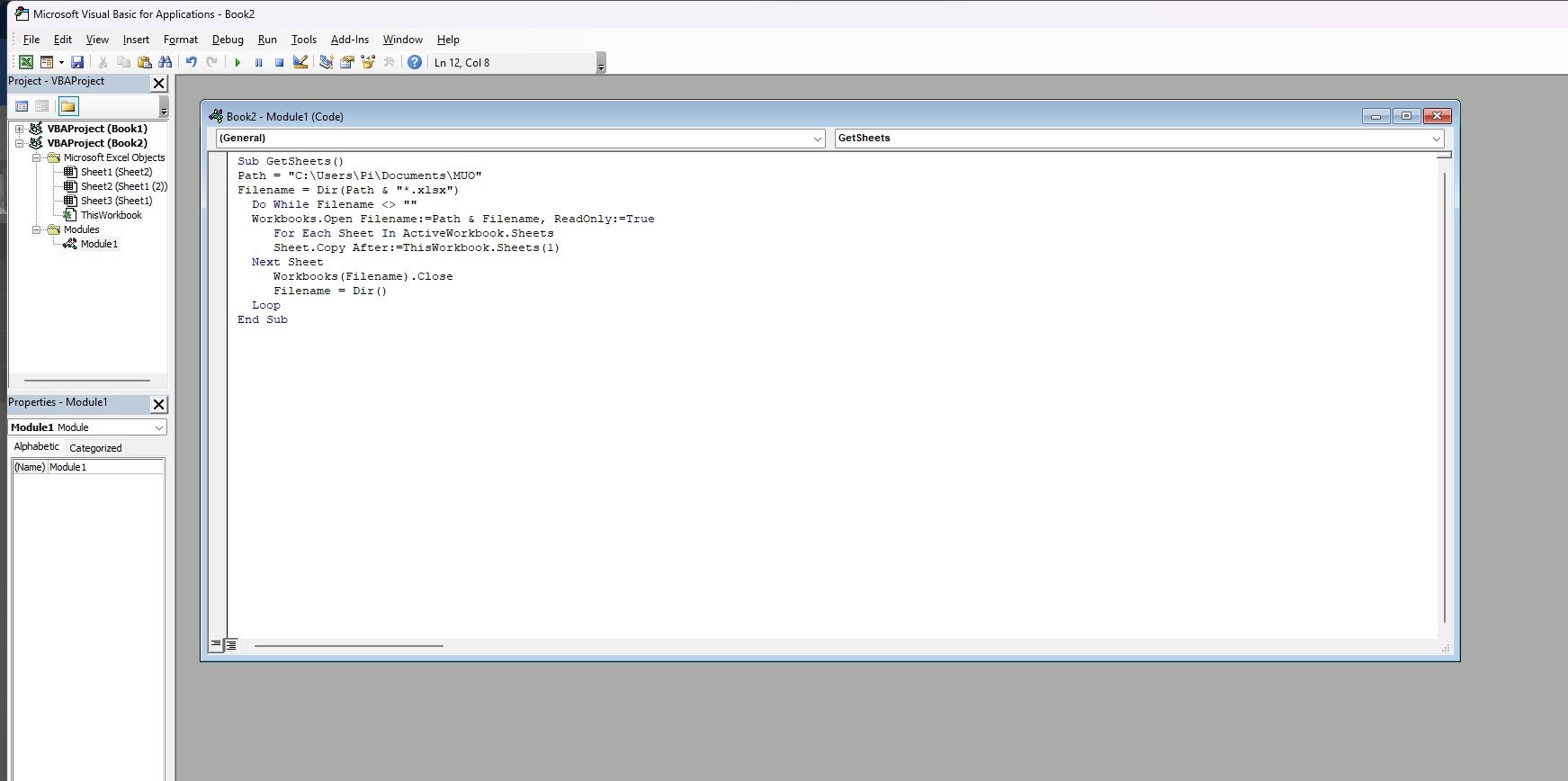Open the Add-Ins menu
Viewport: 1568px width, 781px height.
click(350, 40)
